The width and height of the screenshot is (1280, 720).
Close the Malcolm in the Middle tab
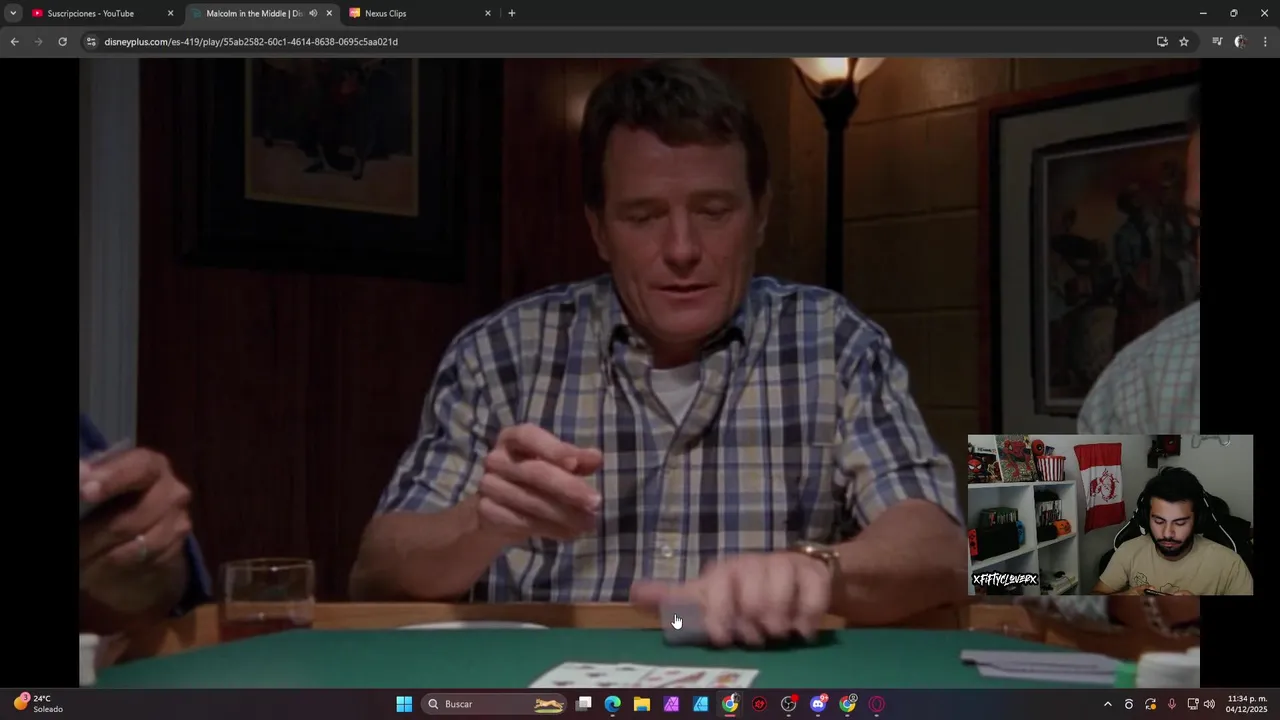[329, 14]
